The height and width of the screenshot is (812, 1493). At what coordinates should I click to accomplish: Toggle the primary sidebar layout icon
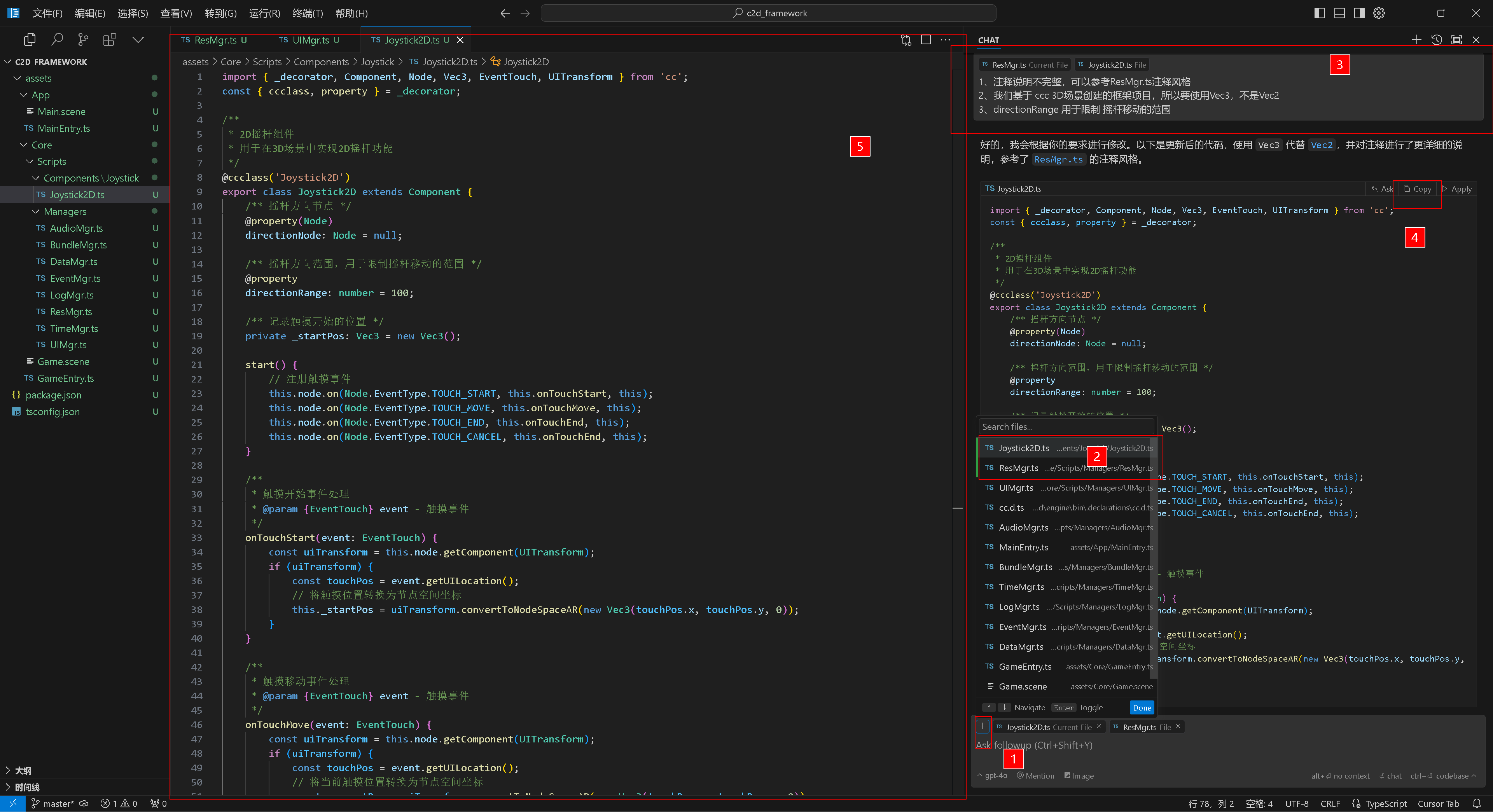coord(1320,13)
